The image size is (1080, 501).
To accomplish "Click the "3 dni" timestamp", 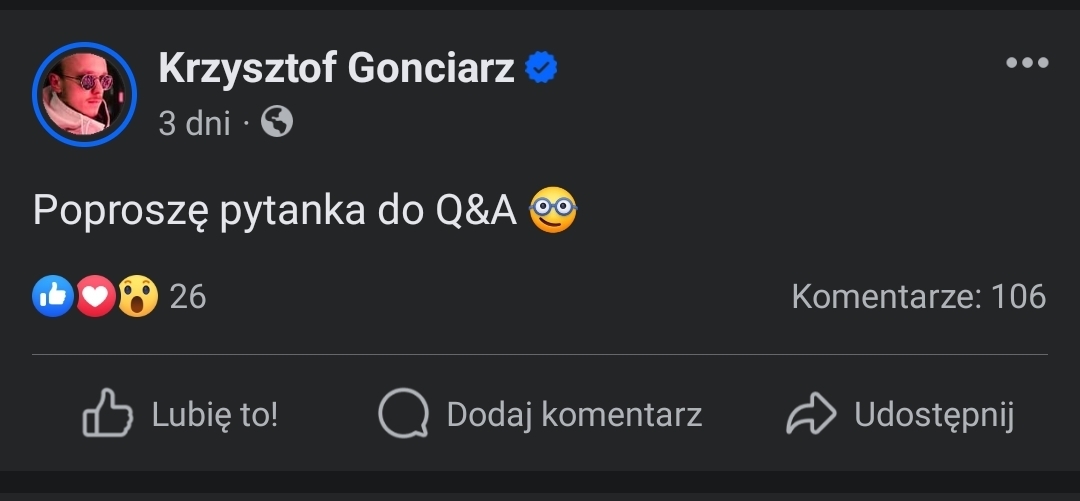I will [x=194, y=123].
